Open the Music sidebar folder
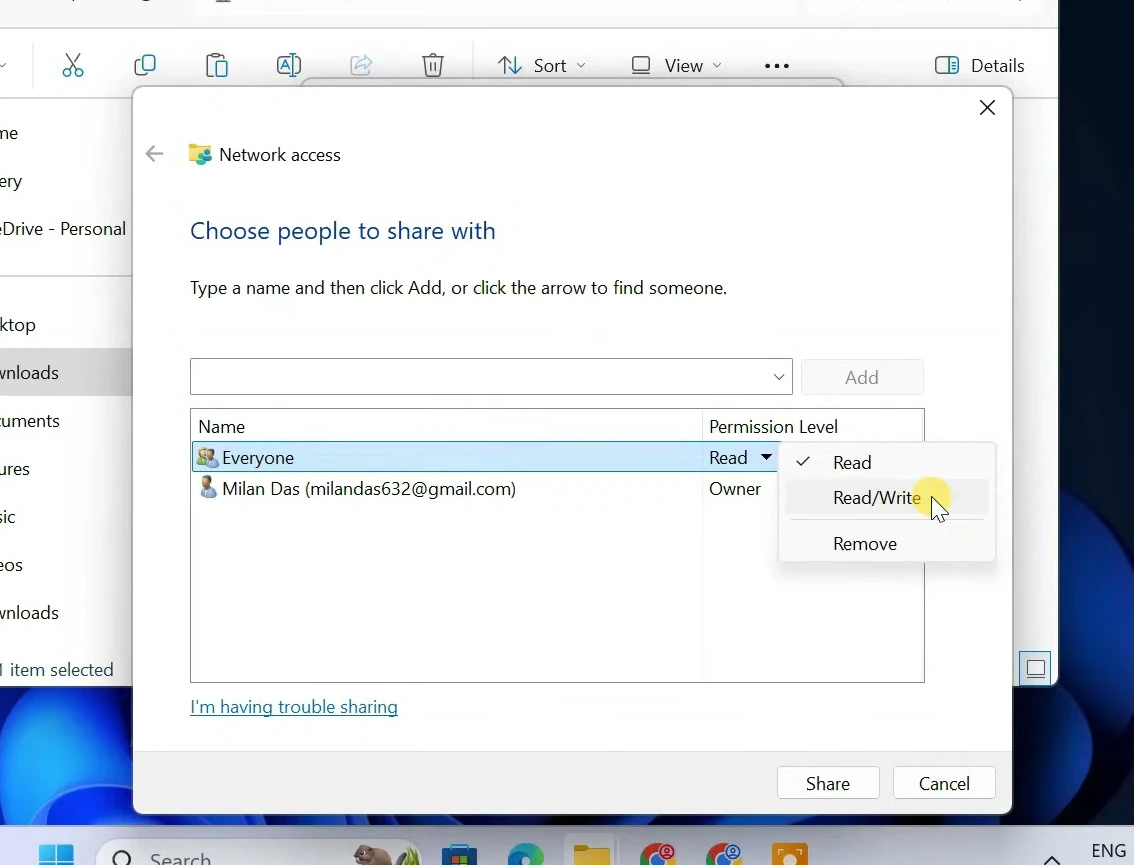 (66, 516)
